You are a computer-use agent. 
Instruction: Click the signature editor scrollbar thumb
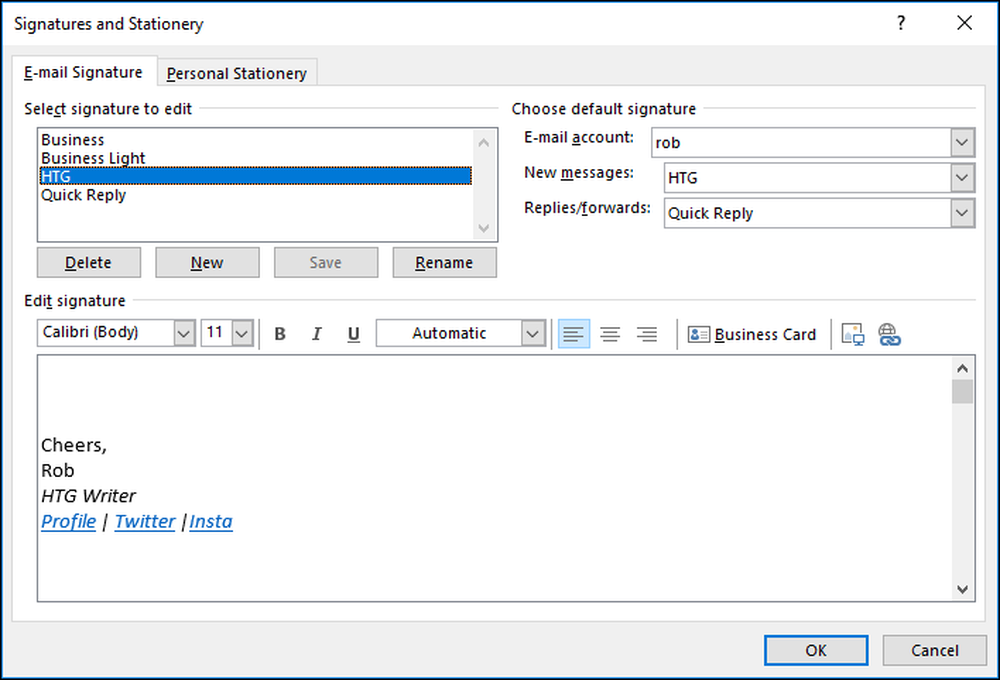(962, 392)
